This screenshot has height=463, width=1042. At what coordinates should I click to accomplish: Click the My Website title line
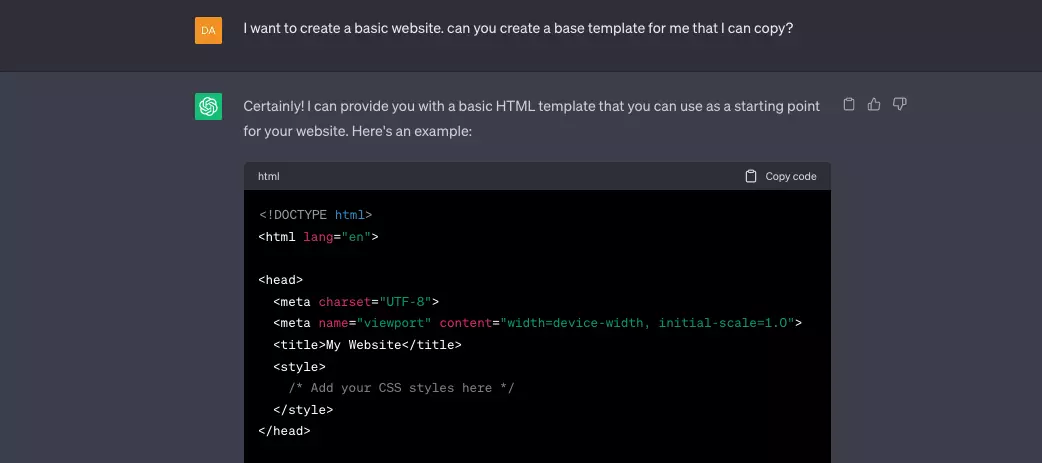(x=367, y=345)
